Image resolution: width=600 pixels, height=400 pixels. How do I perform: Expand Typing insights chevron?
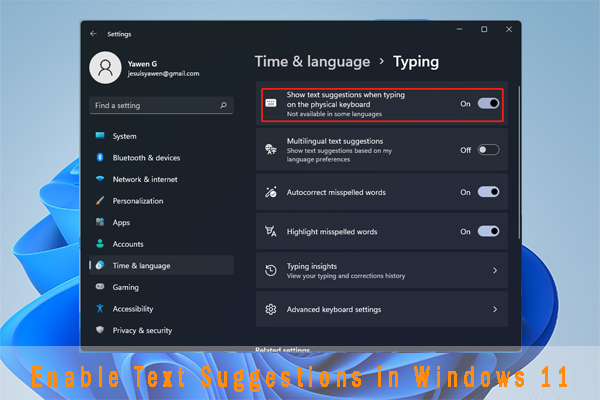click(495, 271)
